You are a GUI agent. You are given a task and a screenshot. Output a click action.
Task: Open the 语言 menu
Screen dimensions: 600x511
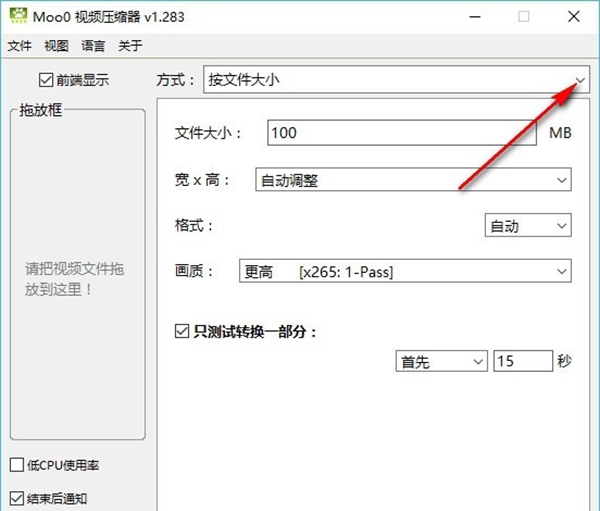click(x=93, y=46)
